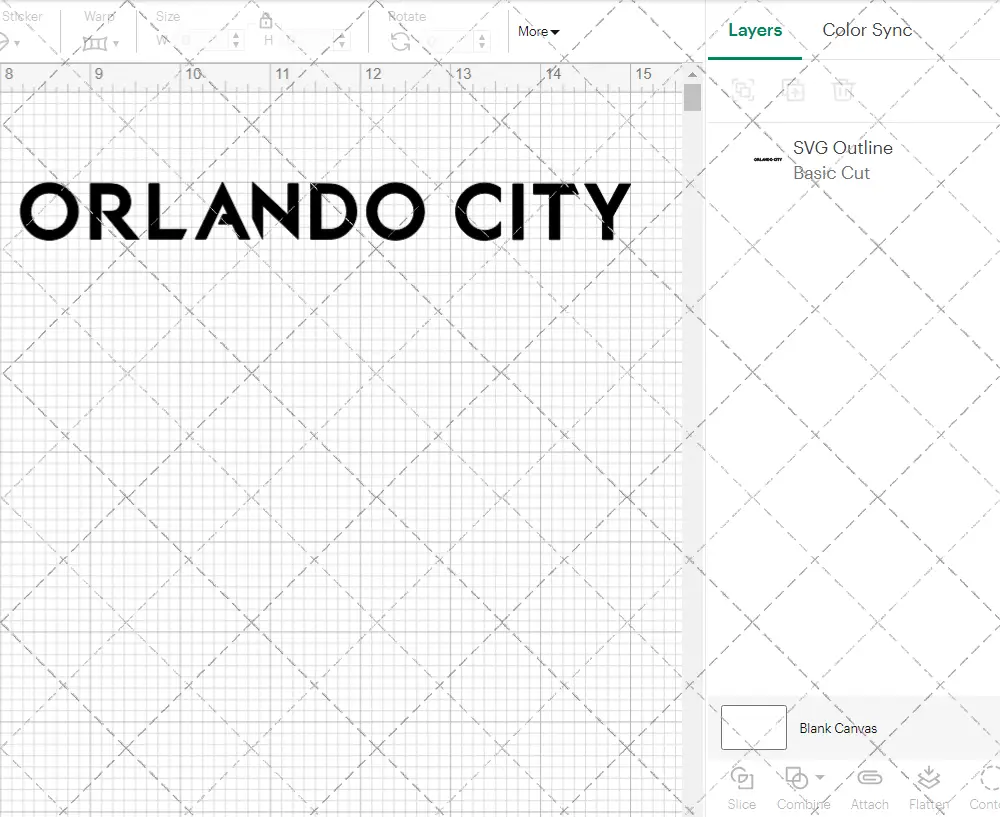Group the selected layers
The image size is (1000, 817).
pyautogui.click(x=742, y=90)
